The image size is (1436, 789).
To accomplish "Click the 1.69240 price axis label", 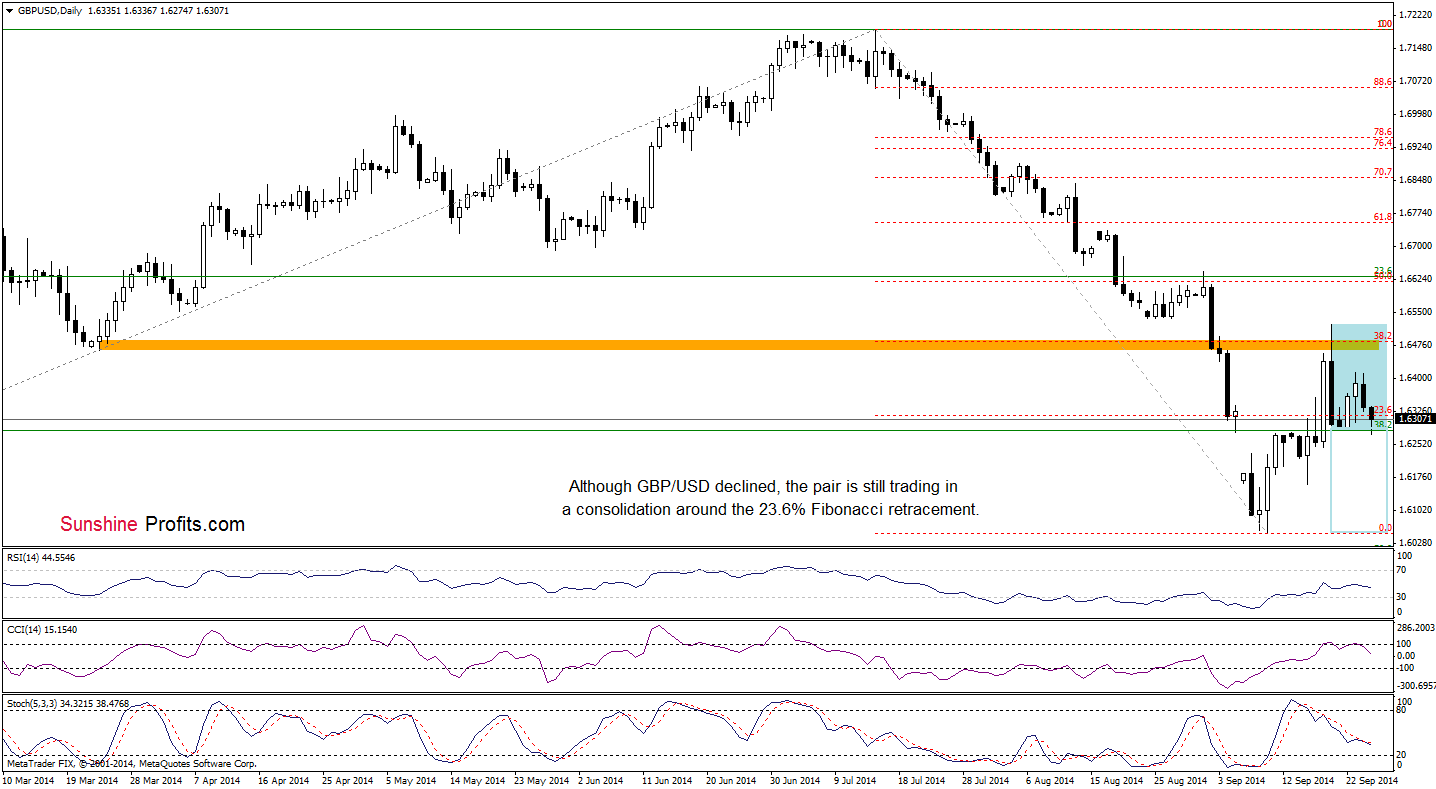I will [x=1416, y=147].
